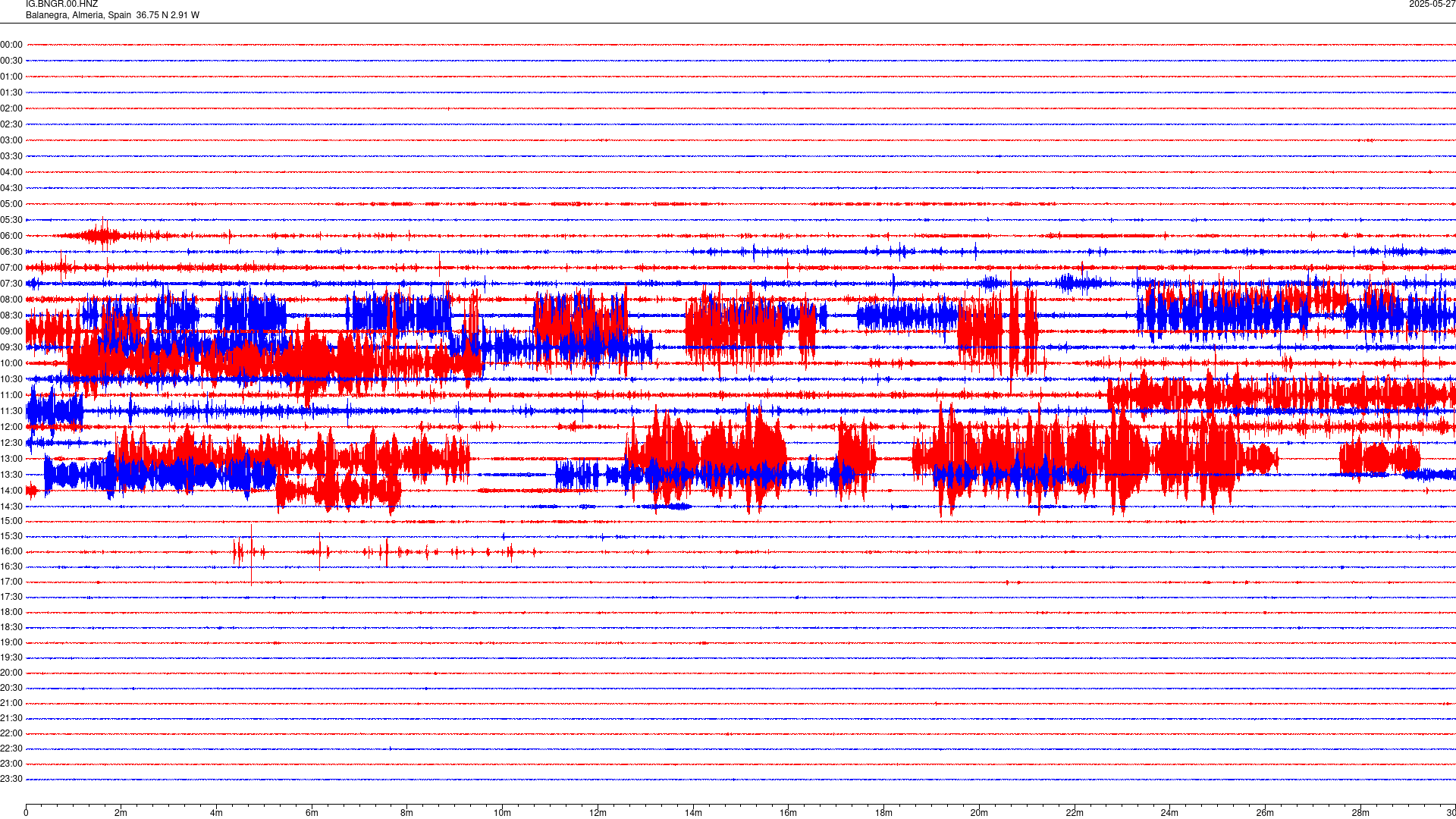This screenshot has width=1456, height=819.
Task: Select the 16:00 trace time label
Action: pyautogui.click(x=11, y=551)
